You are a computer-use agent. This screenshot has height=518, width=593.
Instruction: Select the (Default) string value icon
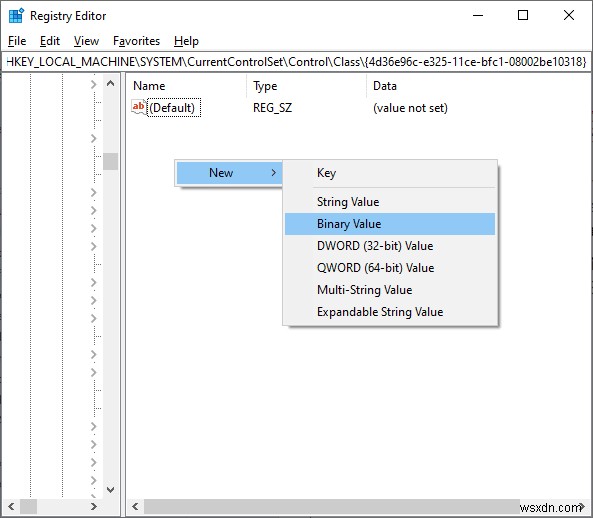138,107
